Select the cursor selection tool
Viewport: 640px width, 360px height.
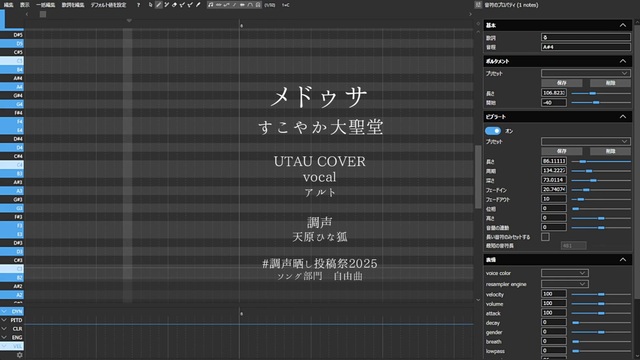pos(150,5)
